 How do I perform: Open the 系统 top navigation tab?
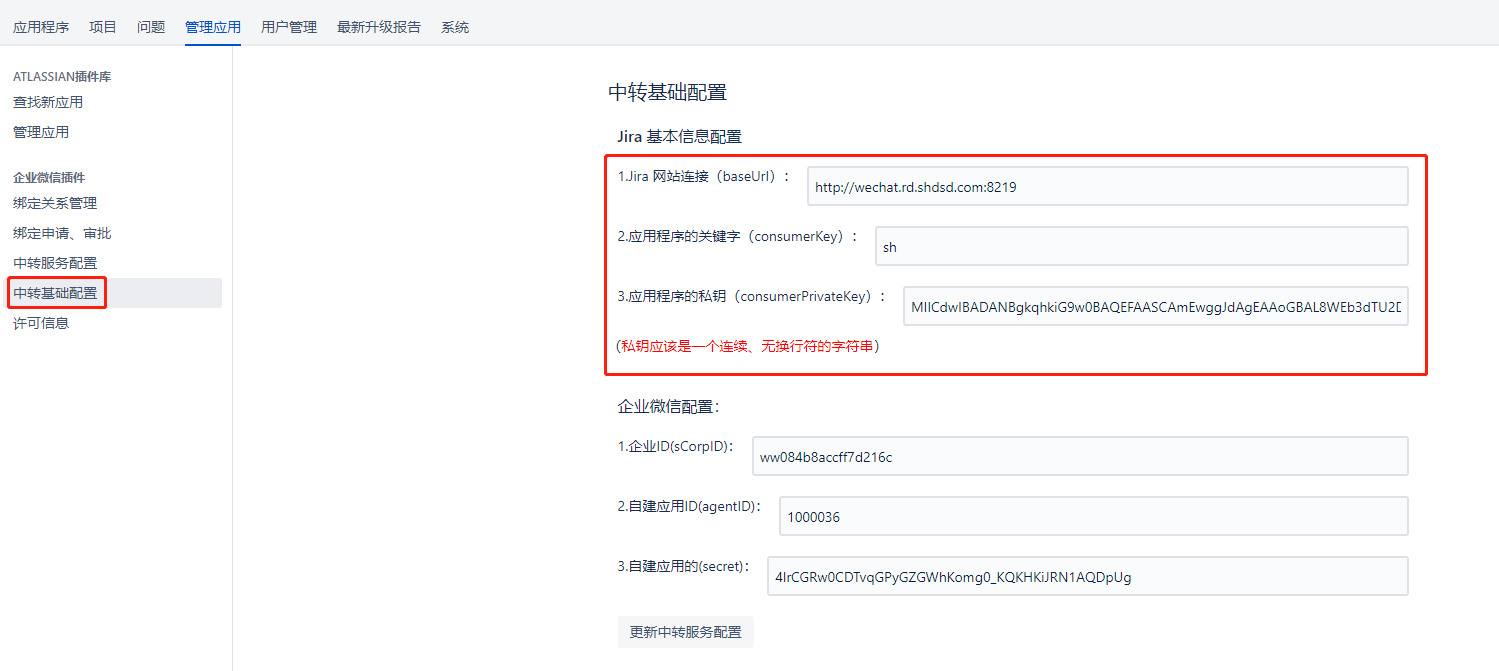(x=455, y=27)
